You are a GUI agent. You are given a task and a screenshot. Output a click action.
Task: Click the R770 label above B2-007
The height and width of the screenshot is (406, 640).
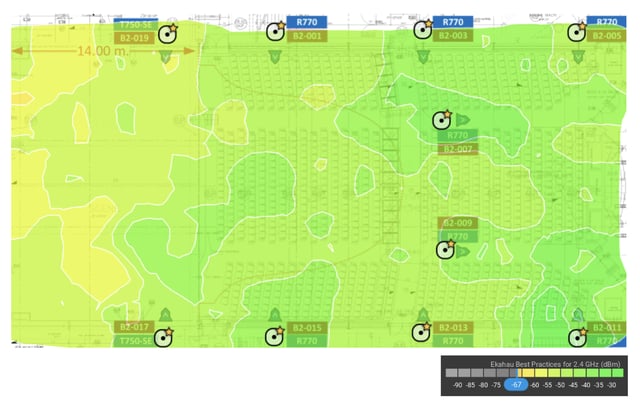[x=458, y=135]
